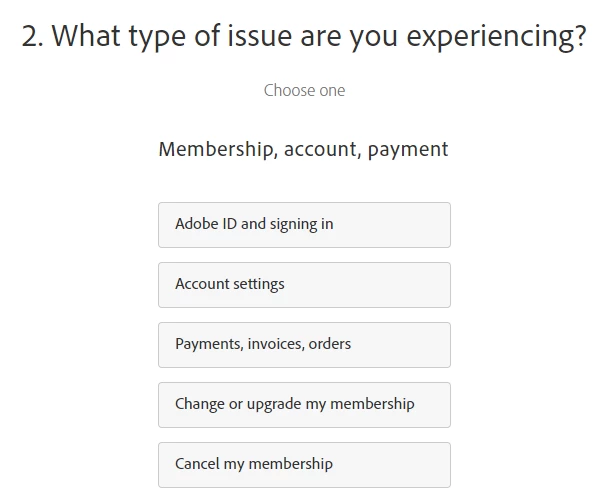Click the 'Adobe ID and signing in' label text
The image size is (604, 498).
[x=254, y=224]
